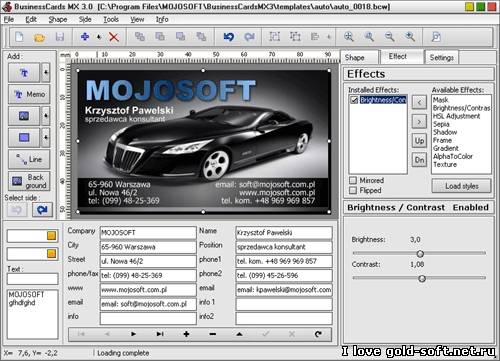This screenshot has height=361, width=500.
Task: Open dropdown arrow beside blue plus icon
Action: (99, 37)
